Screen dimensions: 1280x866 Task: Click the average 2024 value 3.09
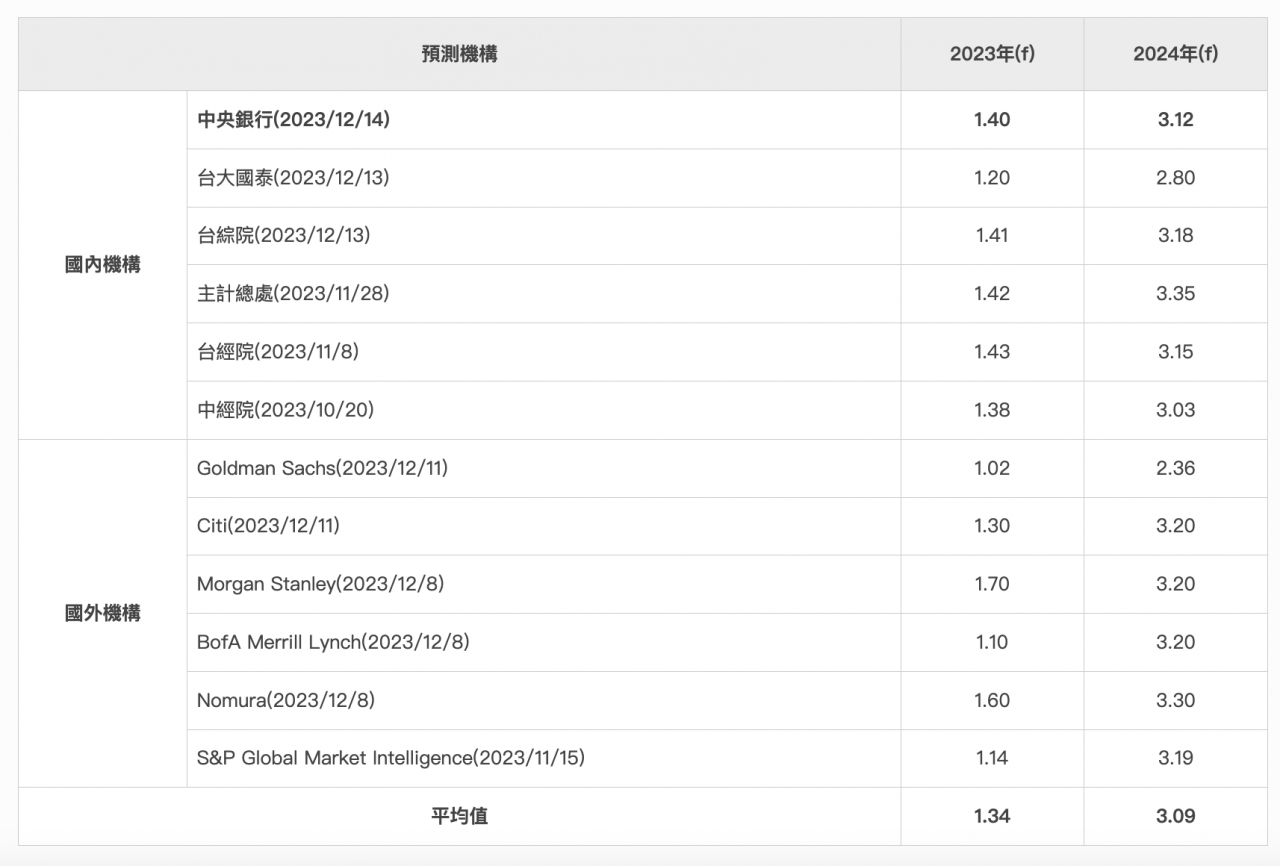1175,816
